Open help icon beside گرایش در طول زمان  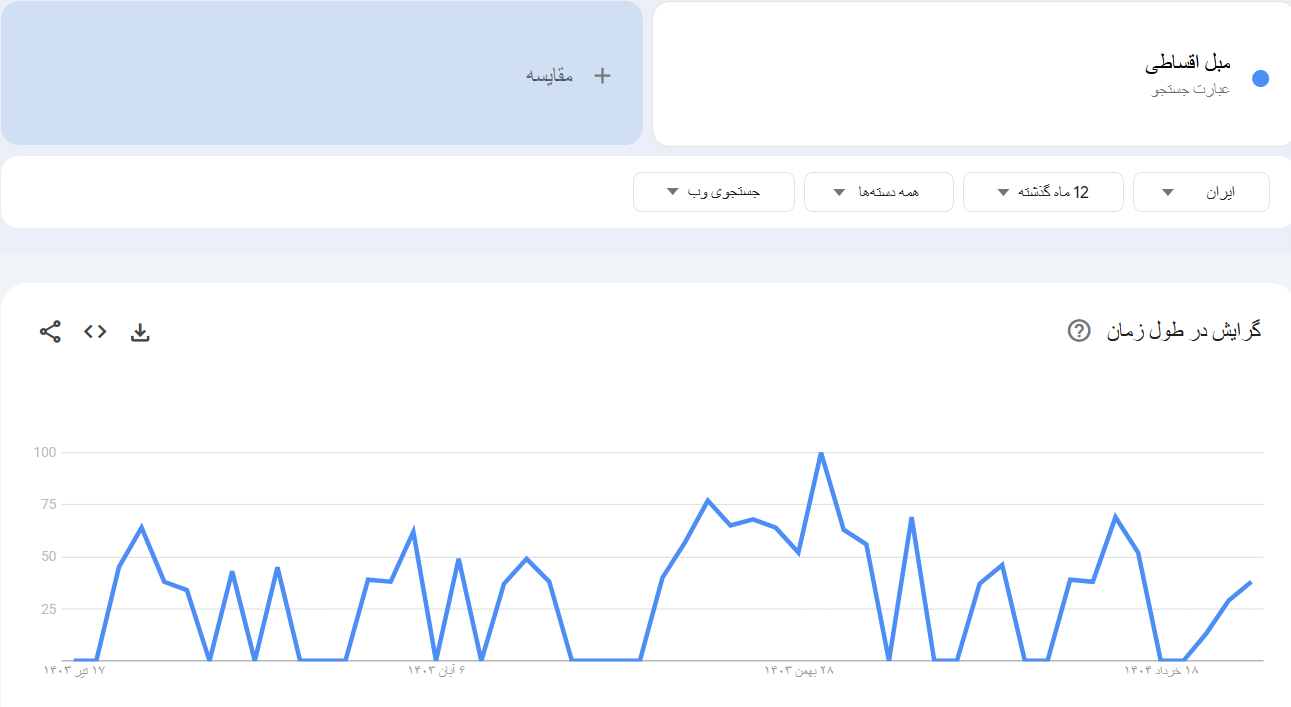click(x=1079, y=331)
